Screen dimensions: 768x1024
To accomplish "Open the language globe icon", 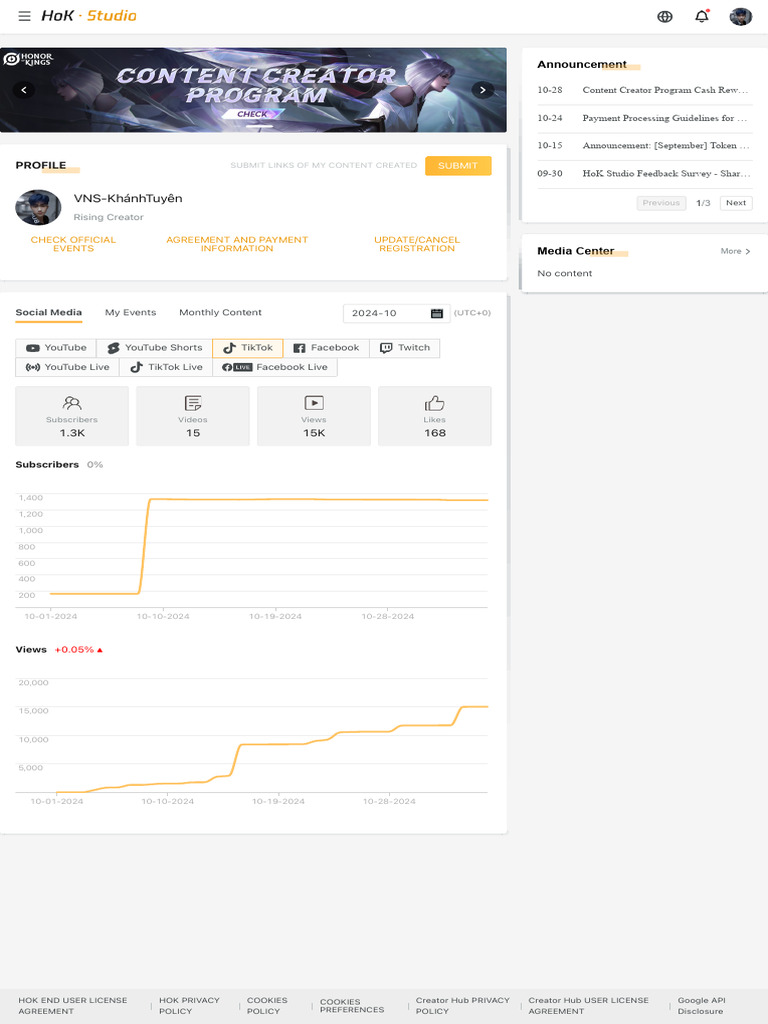I will pos(665,16).
